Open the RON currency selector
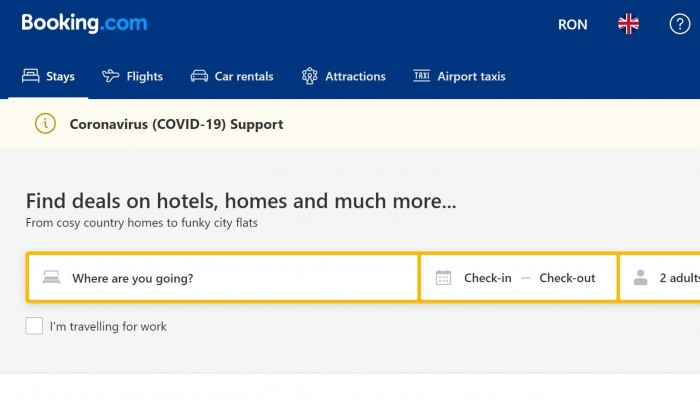Image resolution: width=700 pixels, height=402 pixels. pos(572,24)
